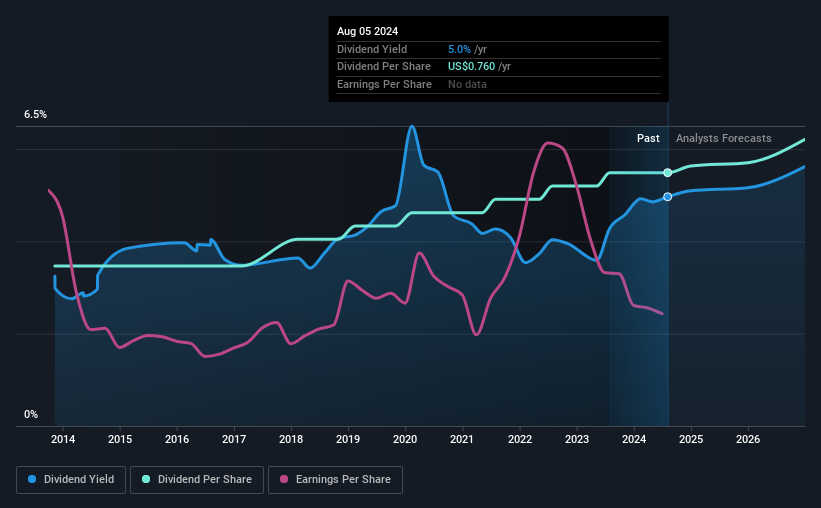Toggle the Dividend Per Share legend button
The width and height of the screenshot is (821, 508).
197,480
